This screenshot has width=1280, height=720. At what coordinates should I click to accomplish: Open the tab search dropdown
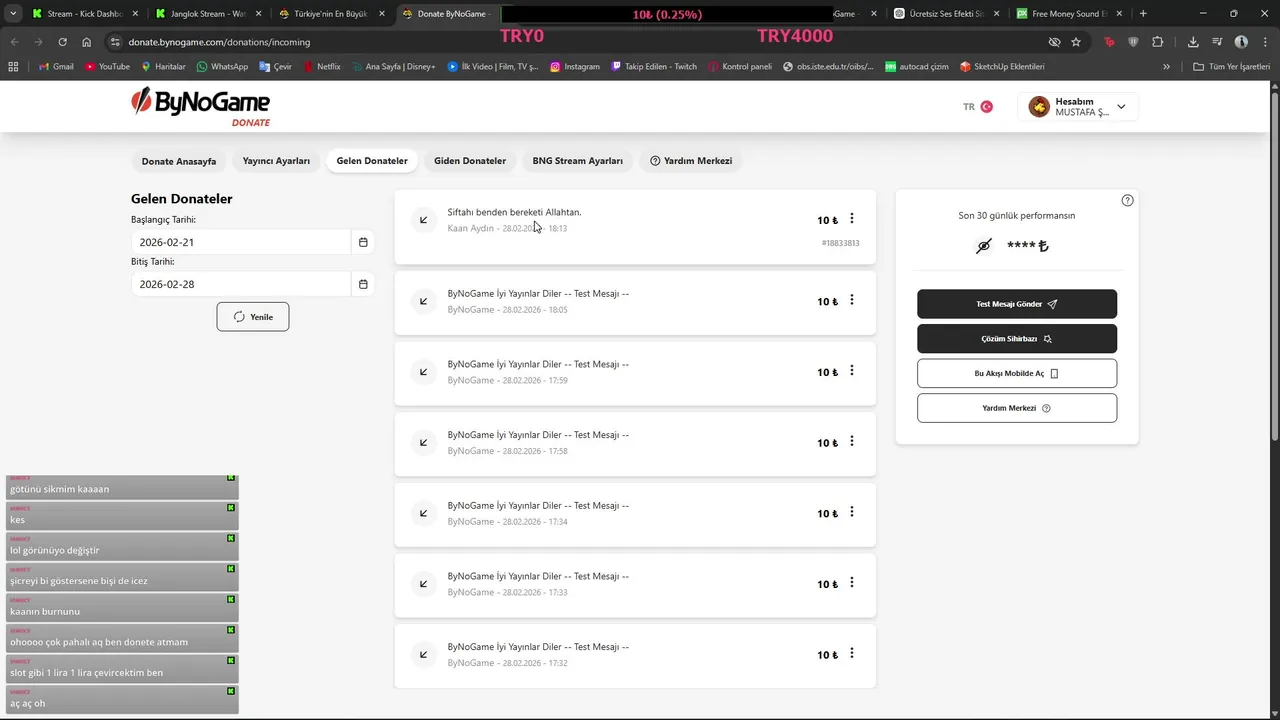(x=13, y=14)
